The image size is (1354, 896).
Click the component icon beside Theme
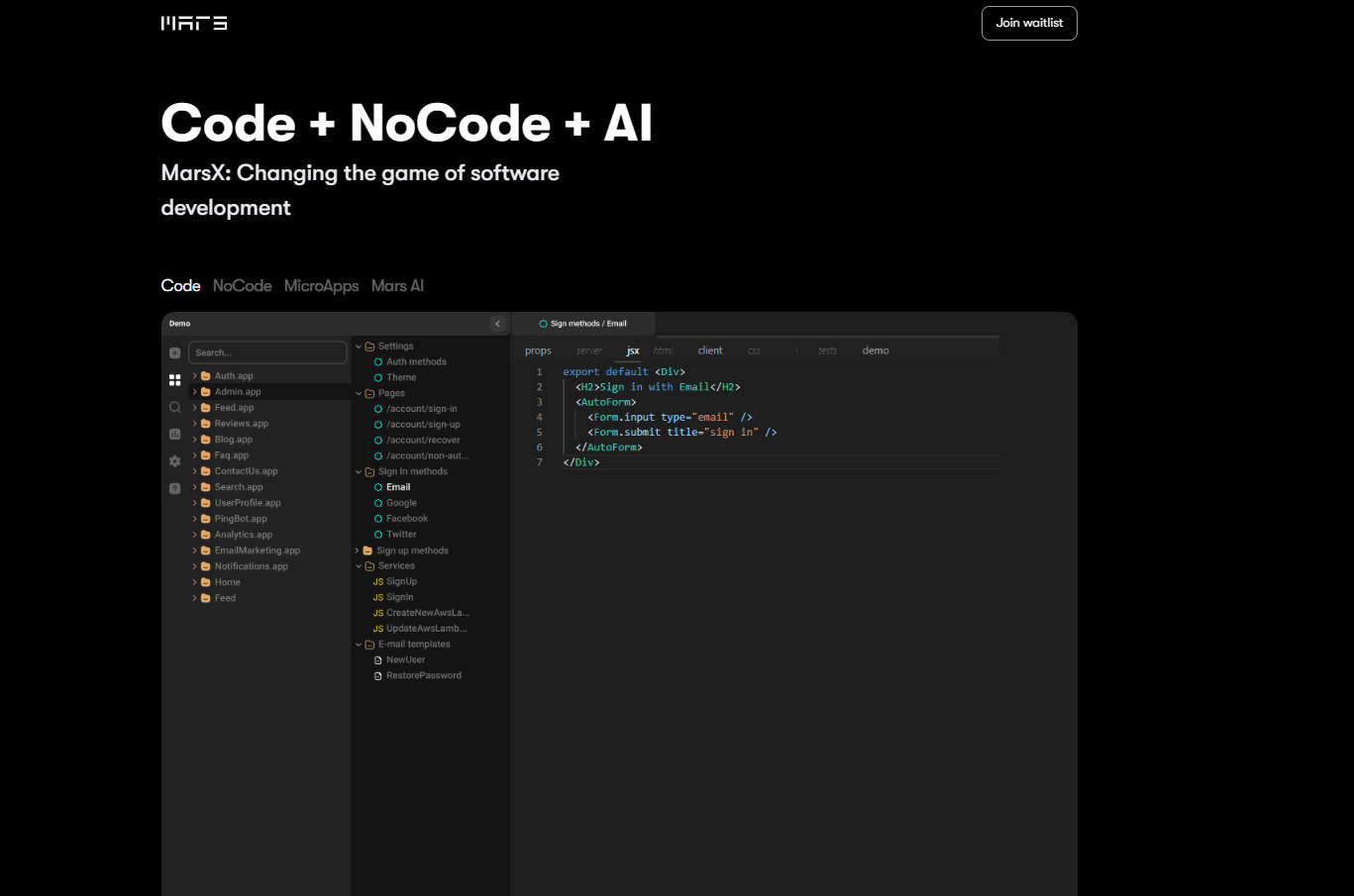(x=378, y=378)
